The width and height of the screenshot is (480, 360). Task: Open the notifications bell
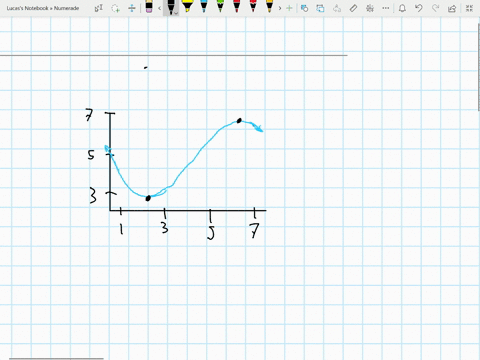[402, 8]
